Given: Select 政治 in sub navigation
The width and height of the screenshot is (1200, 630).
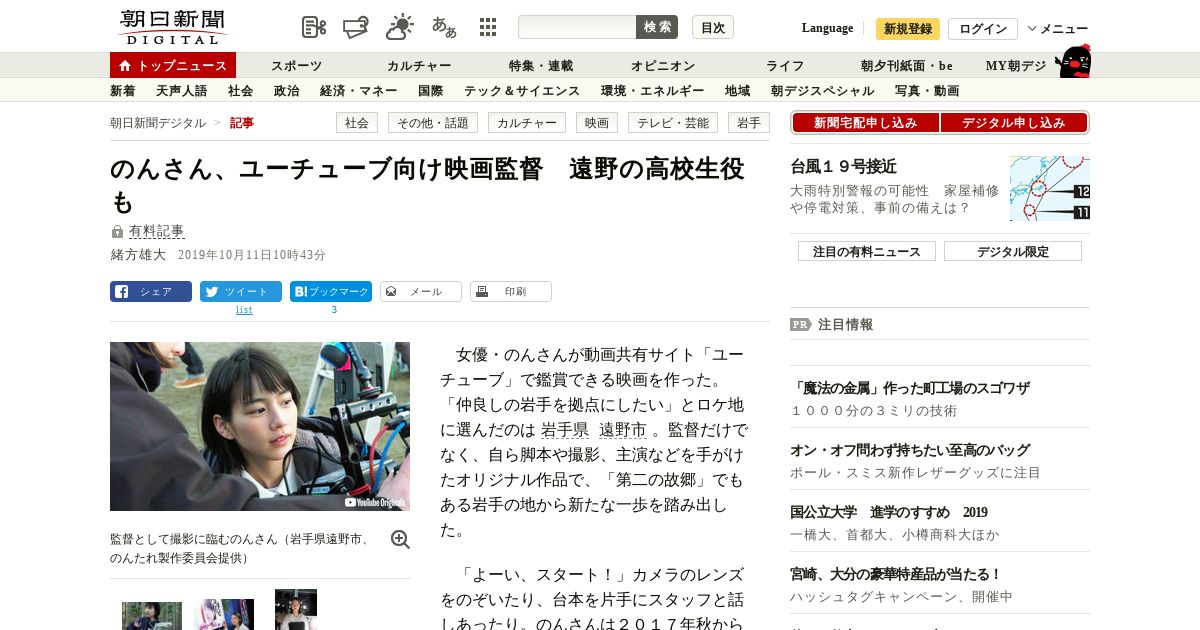Looking at the screenshot, I should (286, 91).
